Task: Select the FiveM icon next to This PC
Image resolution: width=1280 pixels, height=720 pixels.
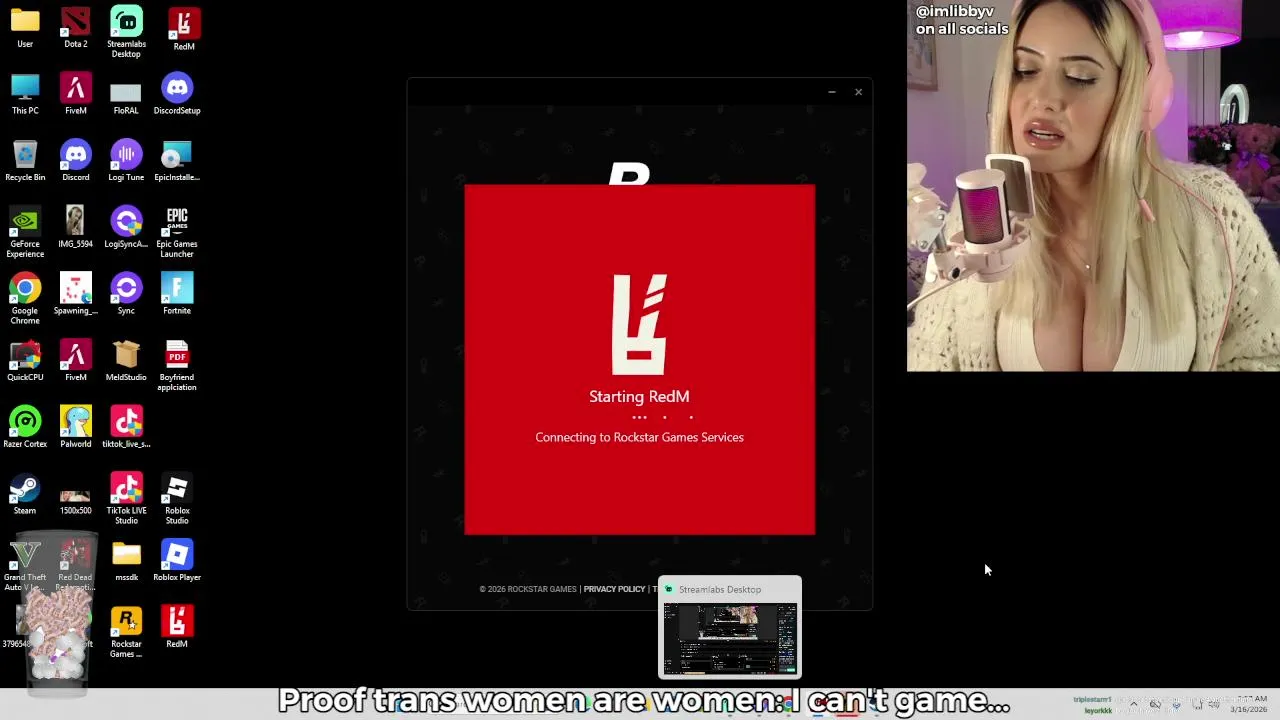Action: [75, 94]
